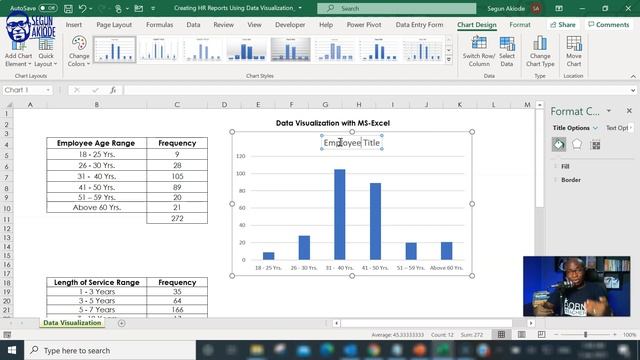Select the Employee Age Range header cell
Image resolution: width=640 pixels, height=360 pixels.
coord(96,143)
